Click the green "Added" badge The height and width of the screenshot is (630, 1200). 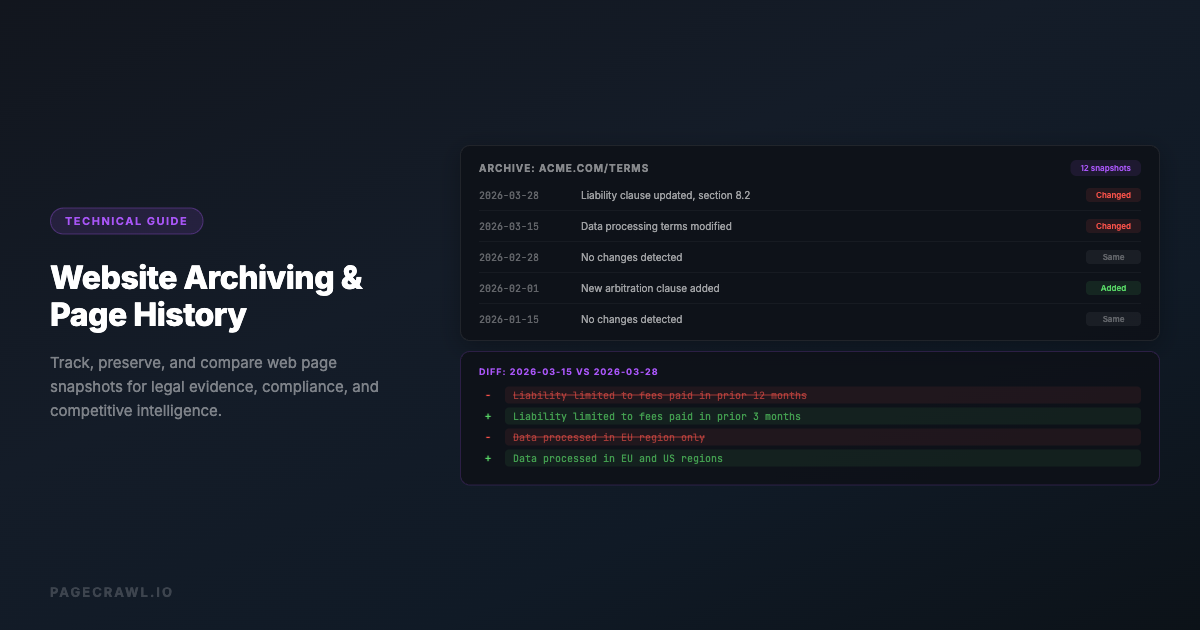1113,288
